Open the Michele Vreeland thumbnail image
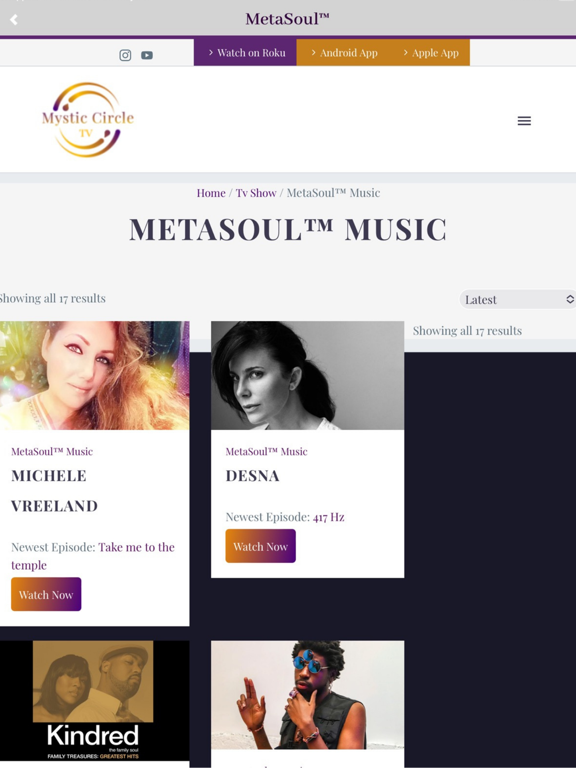The image size is (576, 768). [x=95, y=375]
